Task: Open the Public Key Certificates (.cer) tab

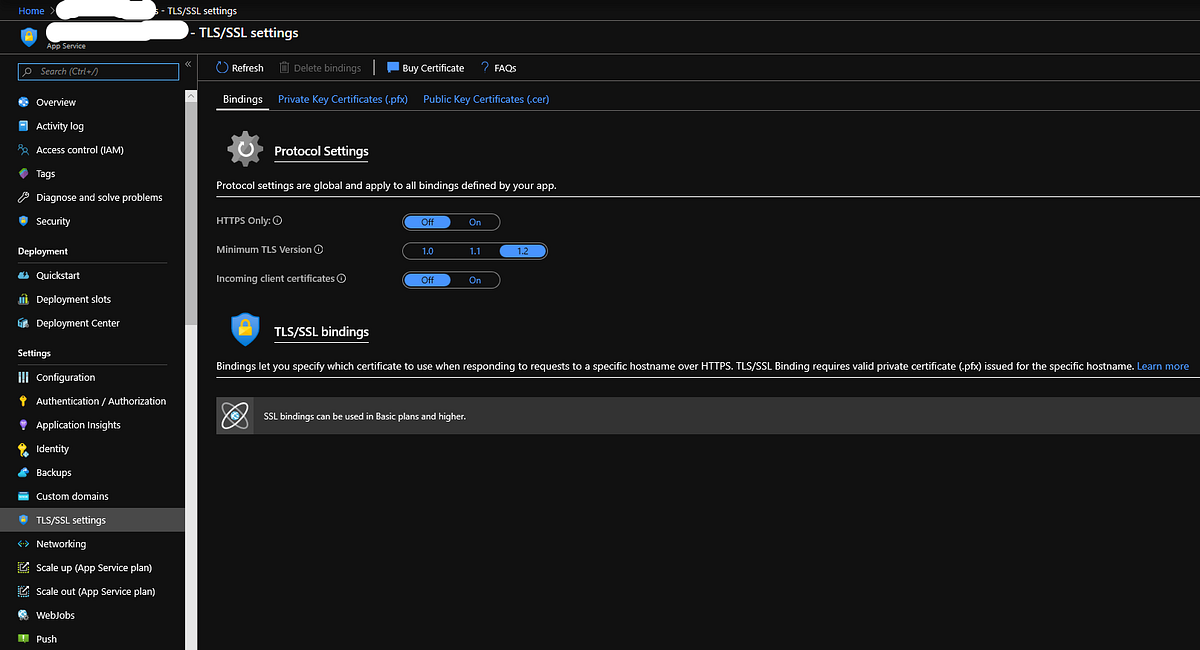Action: pos(486,99)
